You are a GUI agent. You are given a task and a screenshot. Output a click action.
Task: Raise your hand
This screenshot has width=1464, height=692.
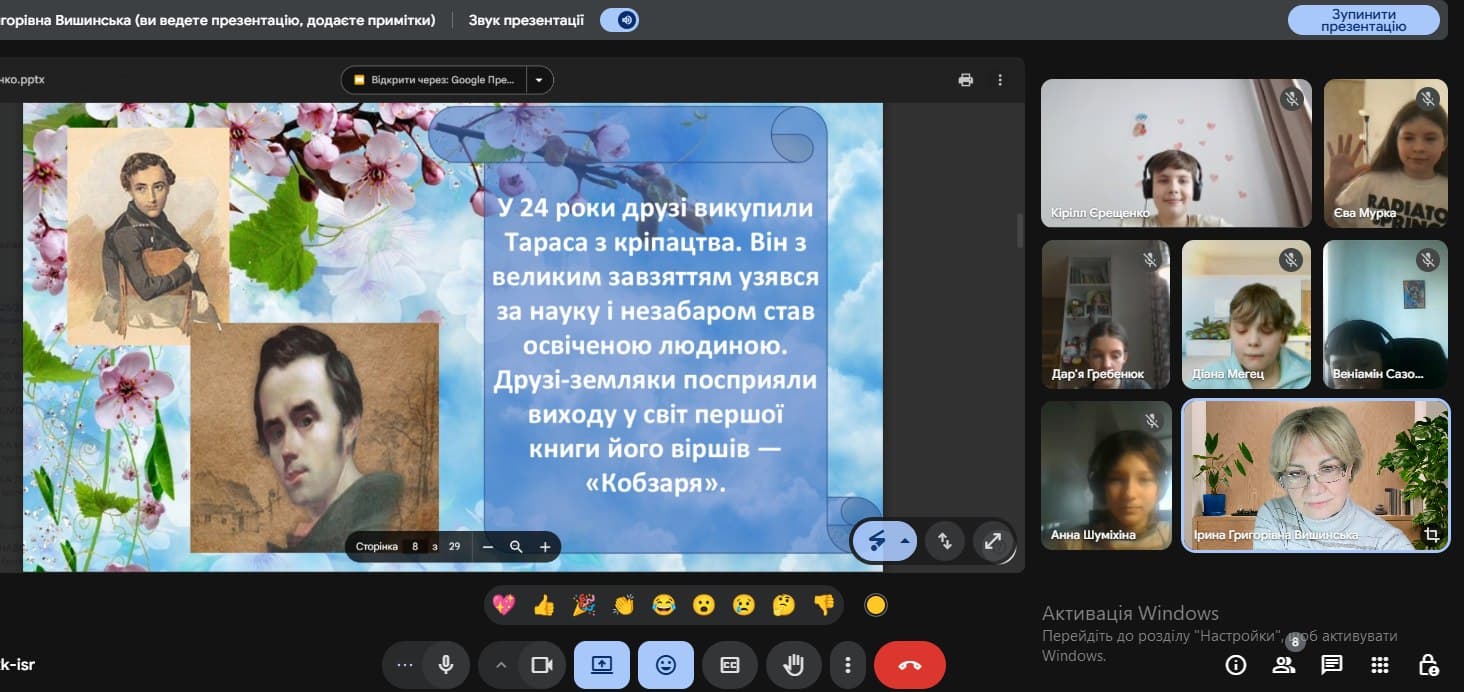794,665
